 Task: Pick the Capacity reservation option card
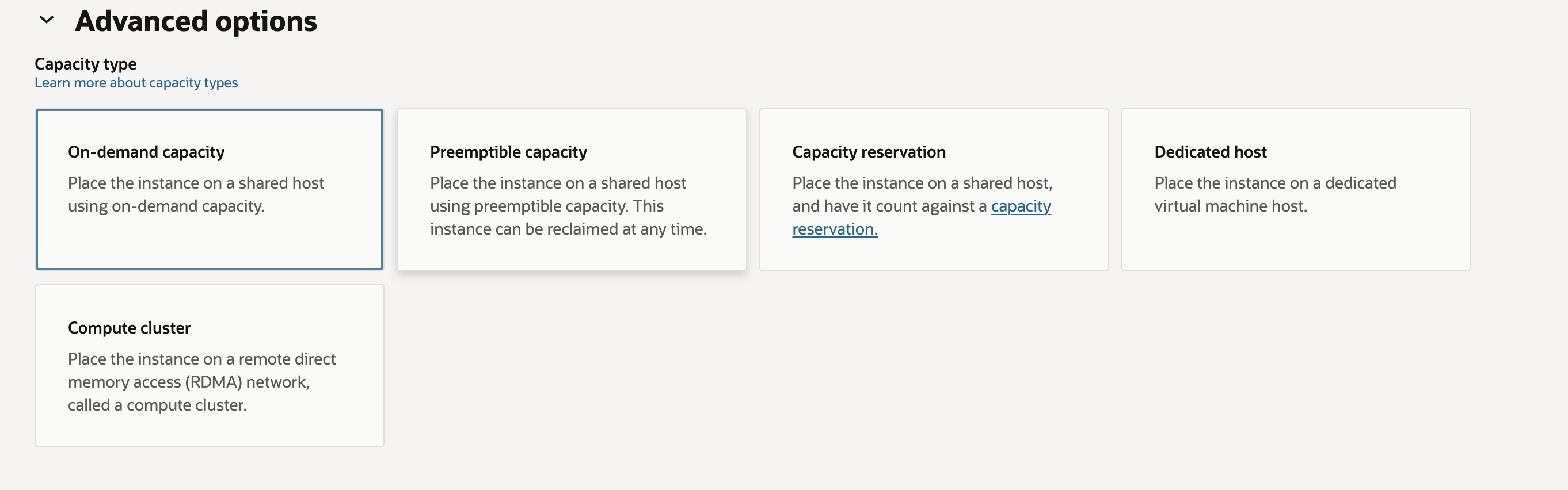click(x=934, y=189)
